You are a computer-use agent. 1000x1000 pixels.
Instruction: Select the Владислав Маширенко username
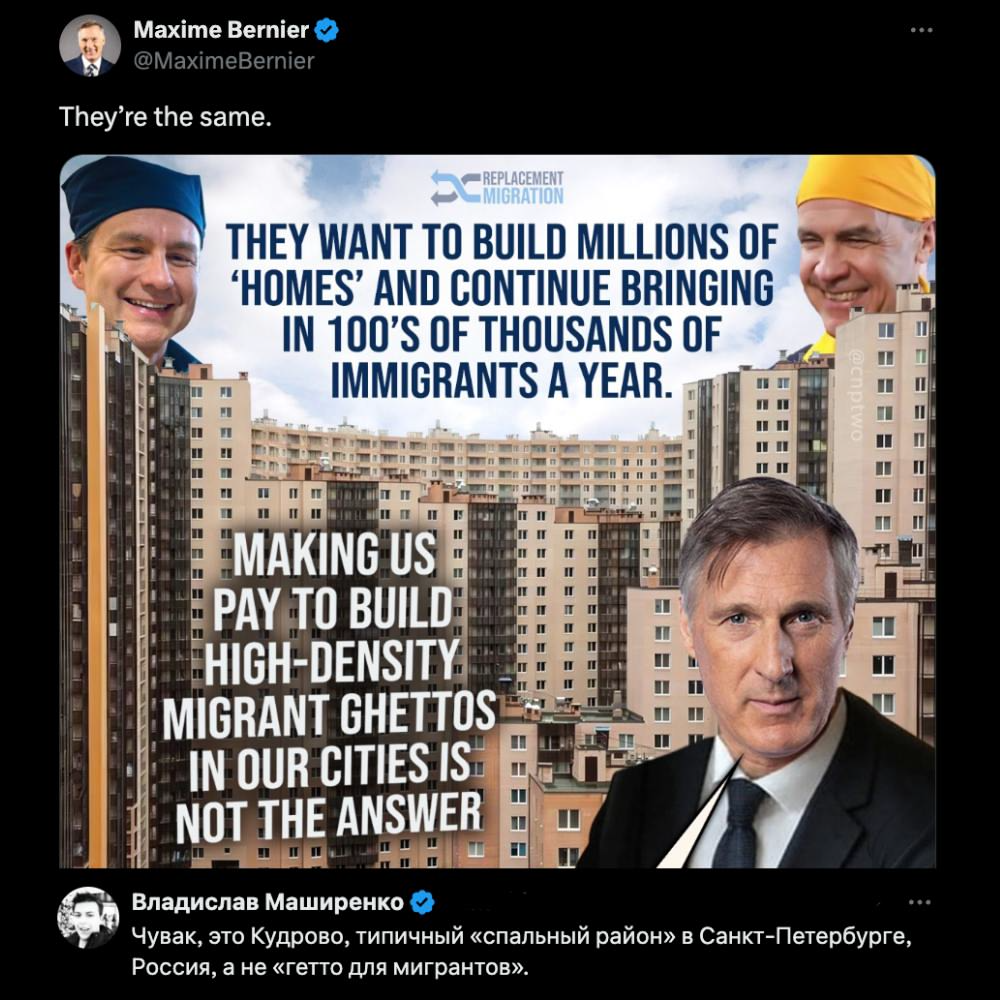click(268, 902)
